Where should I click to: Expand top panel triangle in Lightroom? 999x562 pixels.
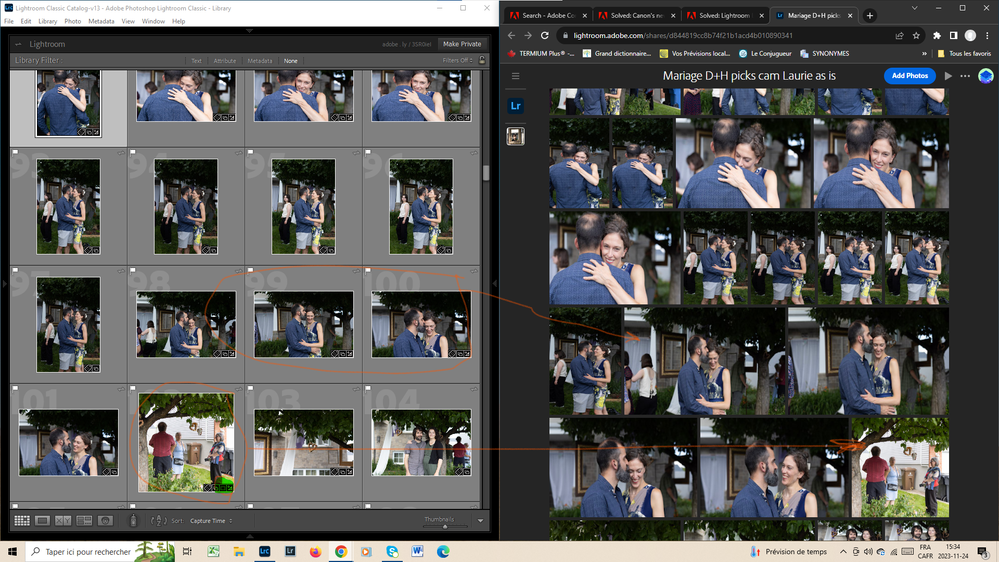(249, 31)
